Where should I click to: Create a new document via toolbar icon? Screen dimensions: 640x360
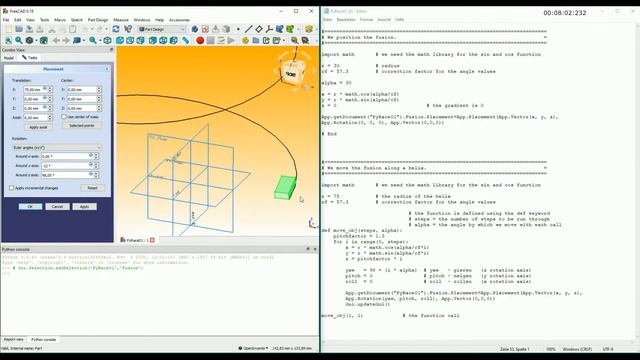pos(9,29)
